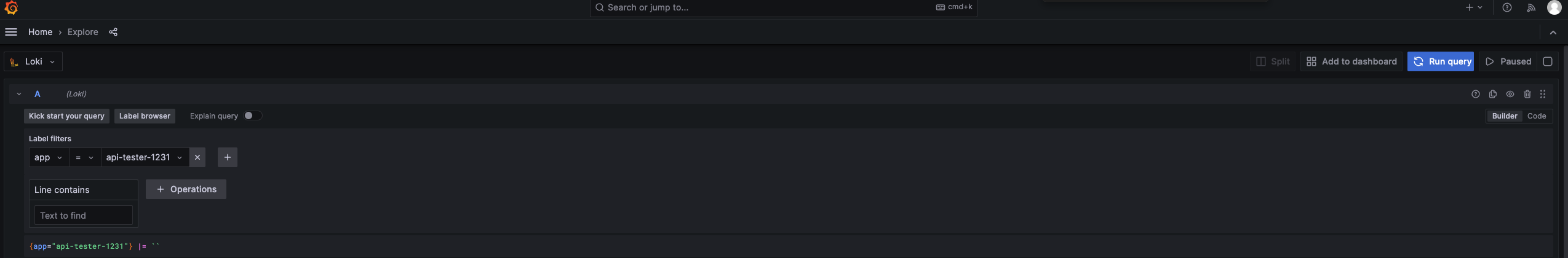This screenshot has width=1568, height=258.
Task: Open the Loki data source picker
Action: pos(33,61)
